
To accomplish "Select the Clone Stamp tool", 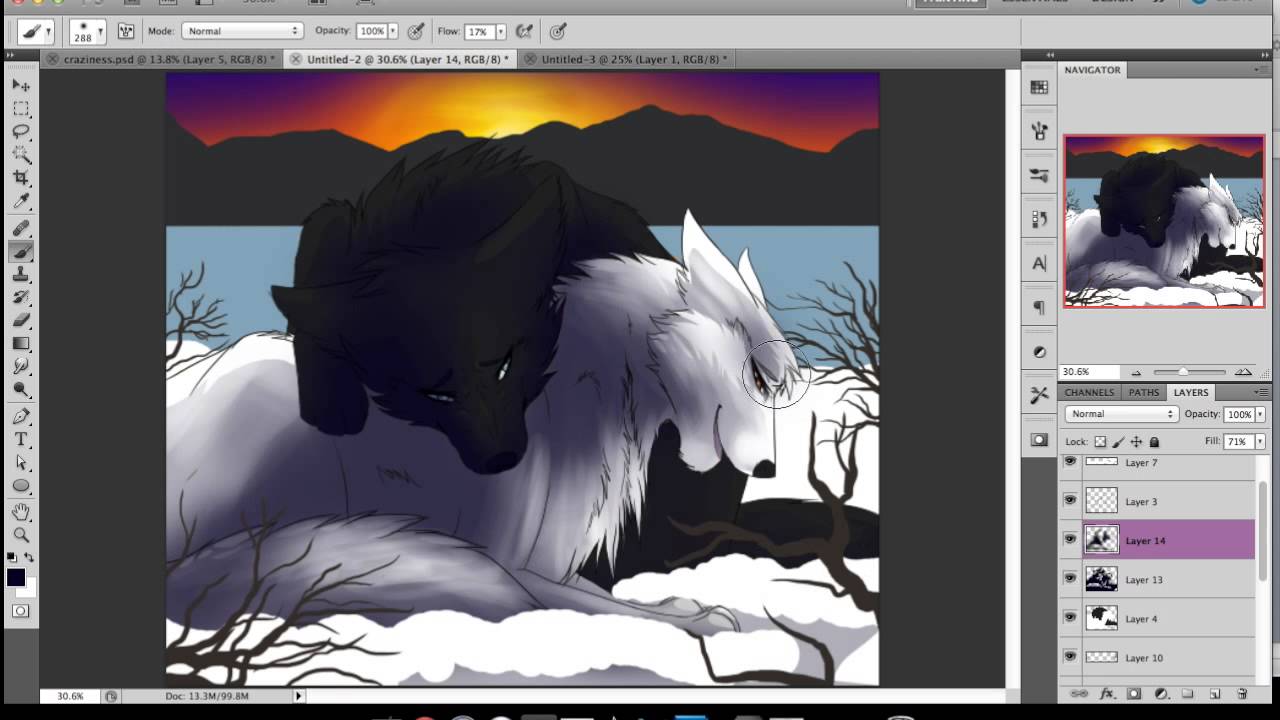I will (21, 275).
